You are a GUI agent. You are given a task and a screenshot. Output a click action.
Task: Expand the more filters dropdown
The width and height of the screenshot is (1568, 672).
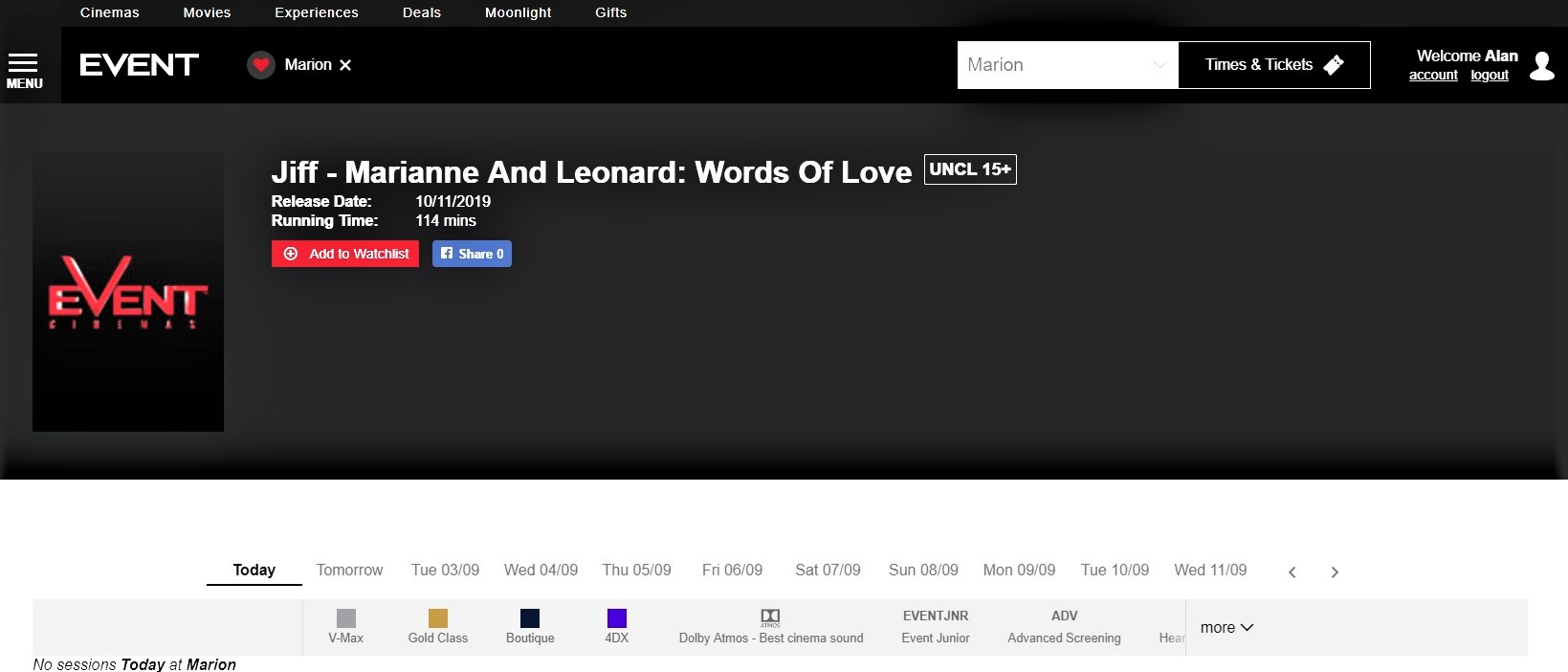(x=1226, y=628)
